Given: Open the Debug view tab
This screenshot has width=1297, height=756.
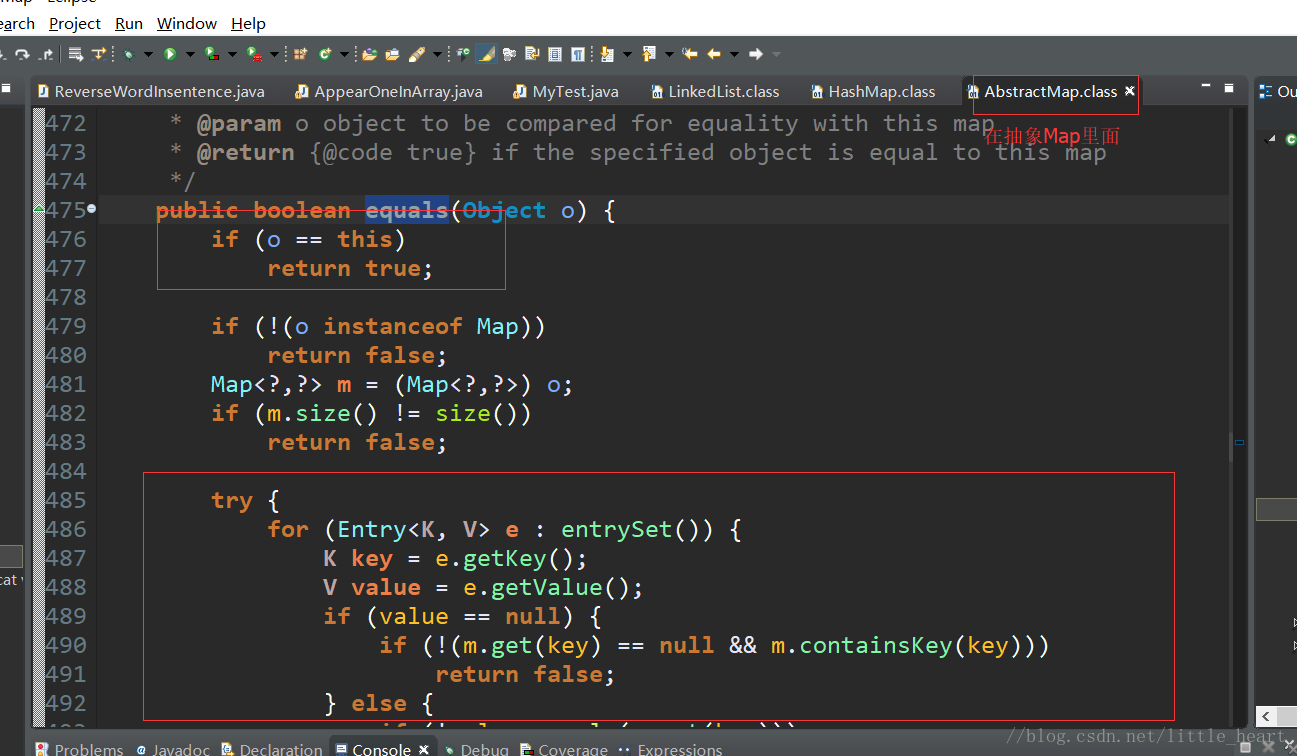Looking at the screenshot, I should (x=477, y=748).
